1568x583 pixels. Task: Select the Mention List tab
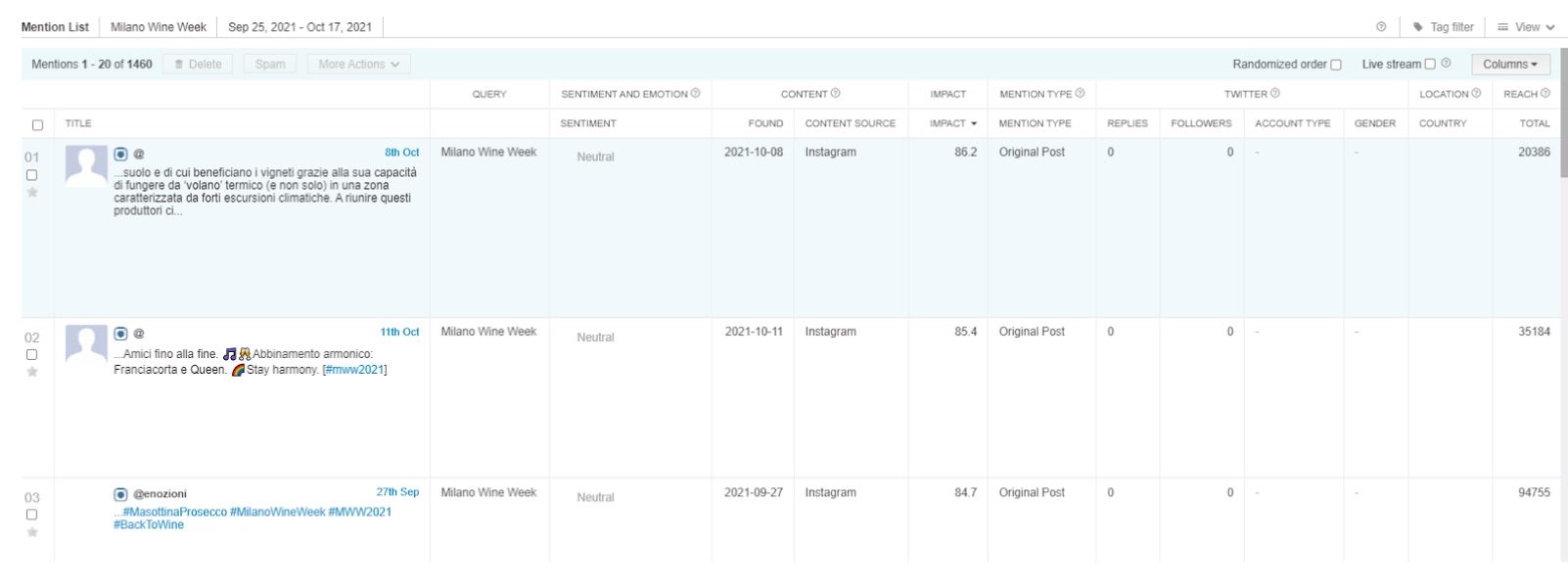pos(55,27)
